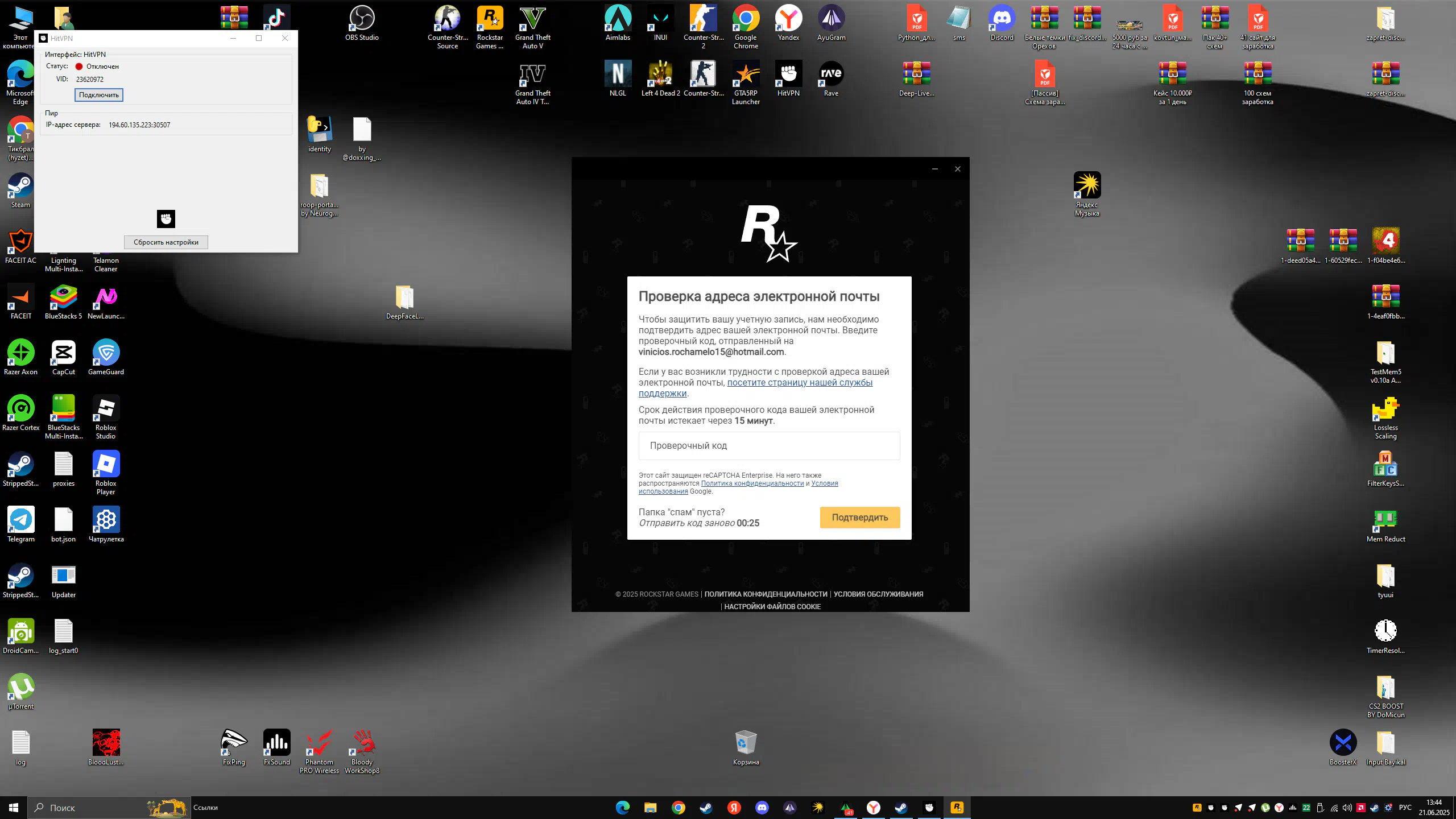Open Python PDF file on desktop

916,24
